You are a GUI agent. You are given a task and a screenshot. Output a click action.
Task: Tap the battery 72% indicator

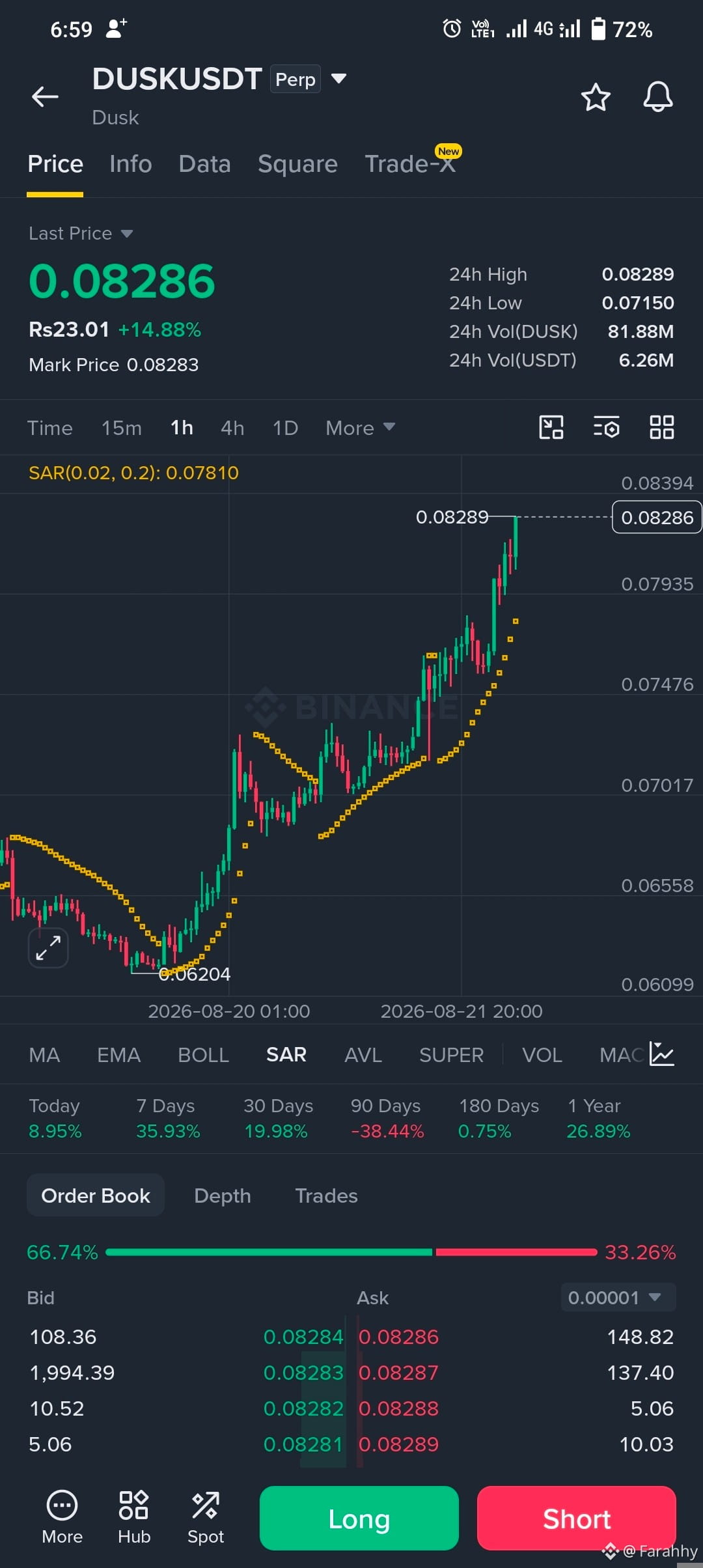click(x=621, y=29)
